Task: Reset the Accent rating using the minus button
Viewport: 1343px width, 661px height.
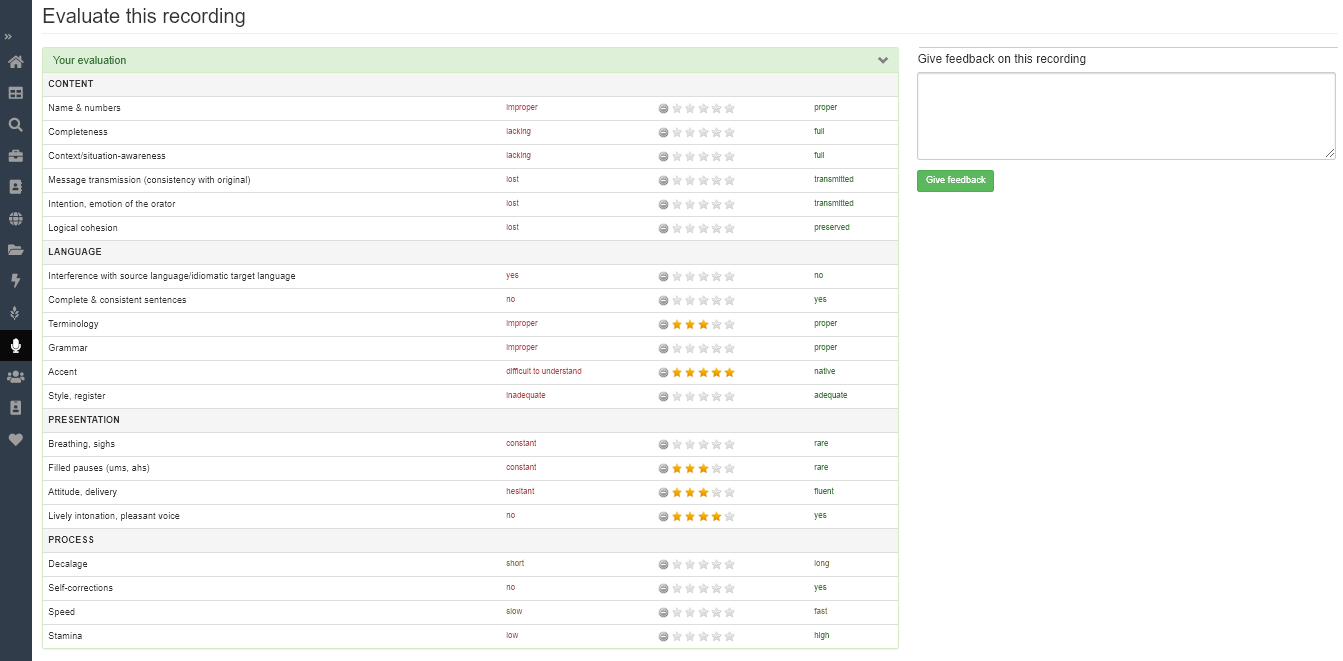Action: [664, 373]
